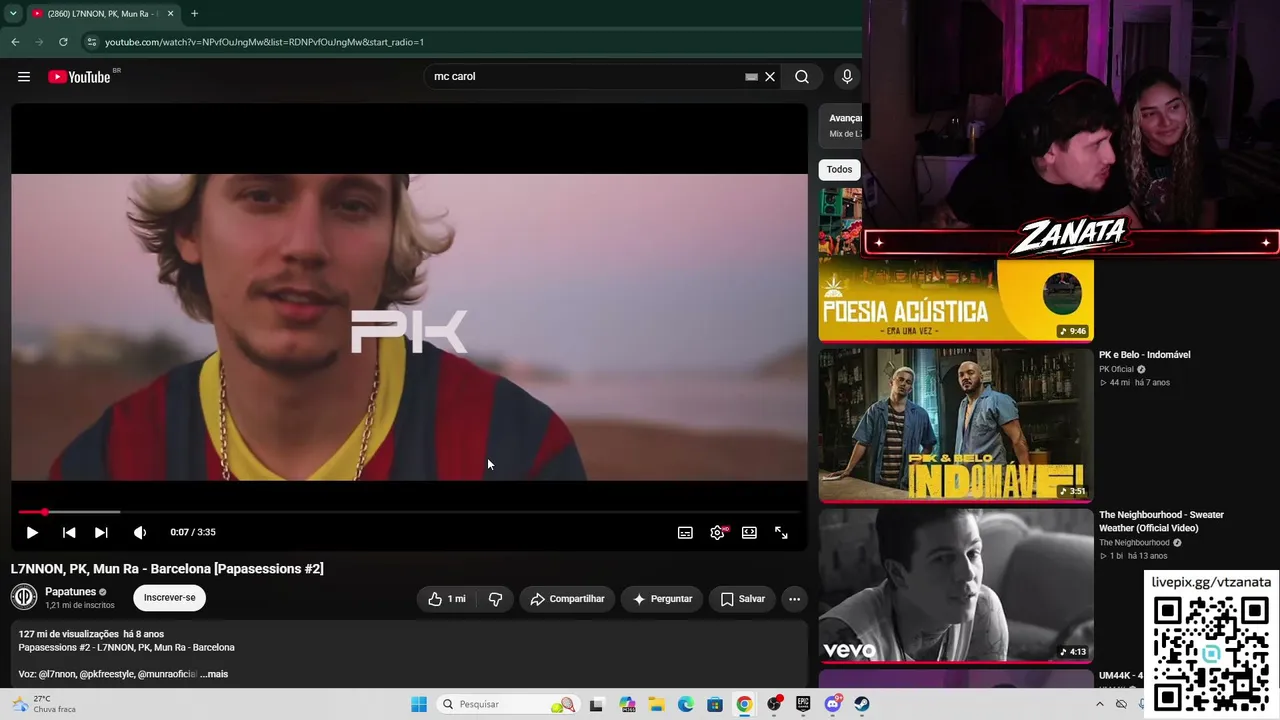This screenshot has width=1280, height=720.
Task: Open Microsoft Store from the taskbar
Action: (715, 704)
